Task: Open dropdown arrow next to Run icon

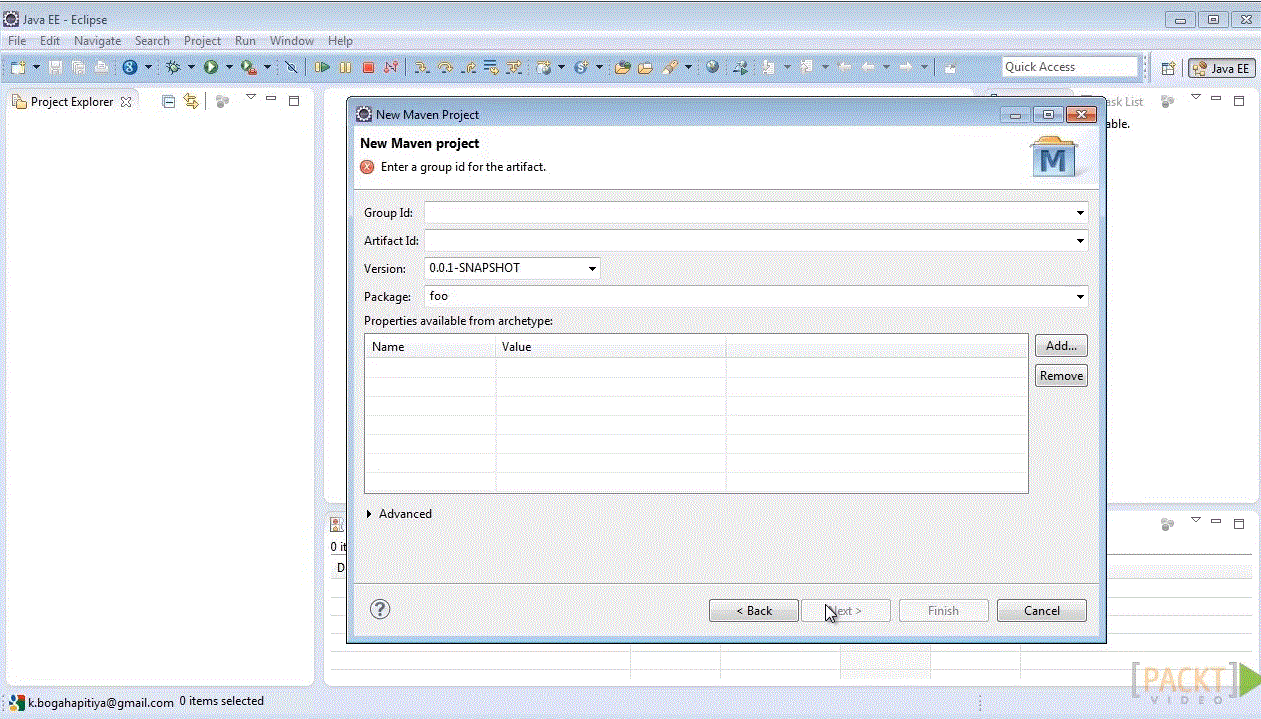Action: 229,67
